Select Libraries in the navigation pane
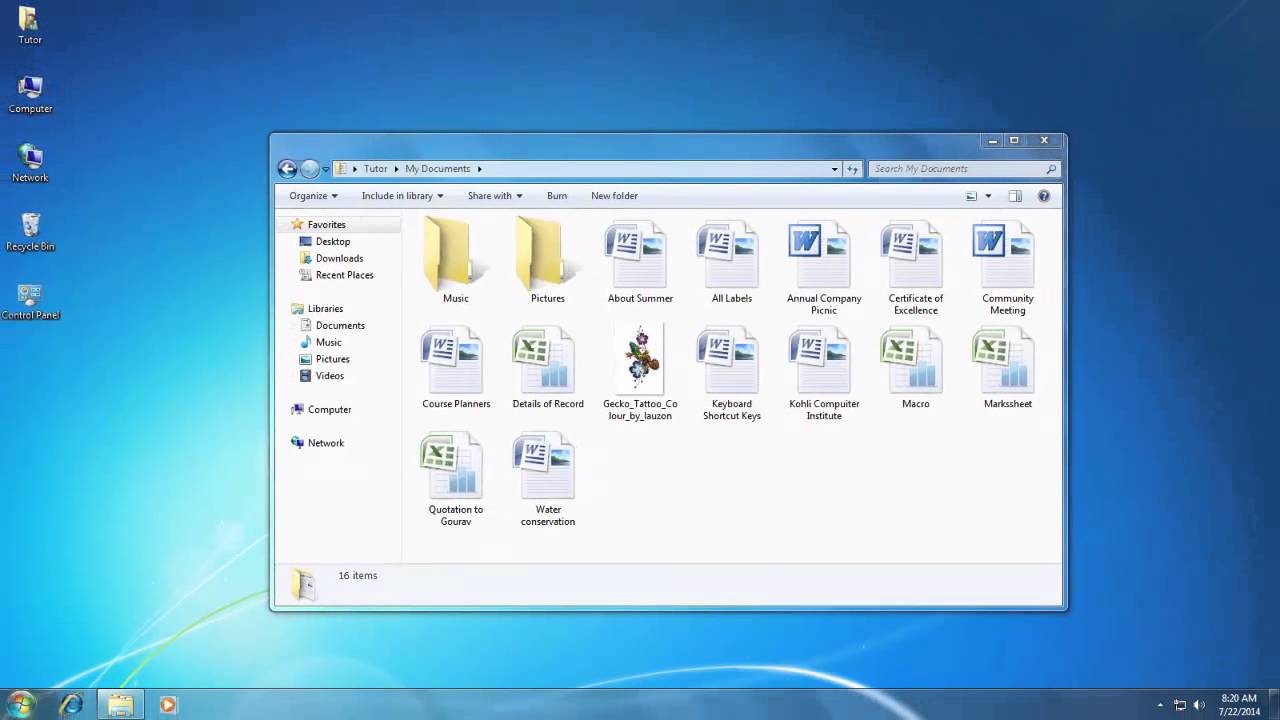This screenshot has height=720, width=1280. coord(325,309)
